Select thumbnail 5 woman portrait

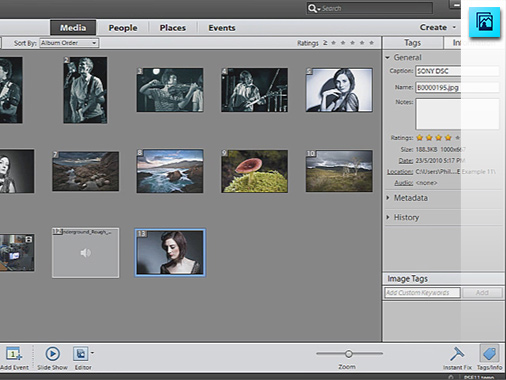[x=339, y=90]
